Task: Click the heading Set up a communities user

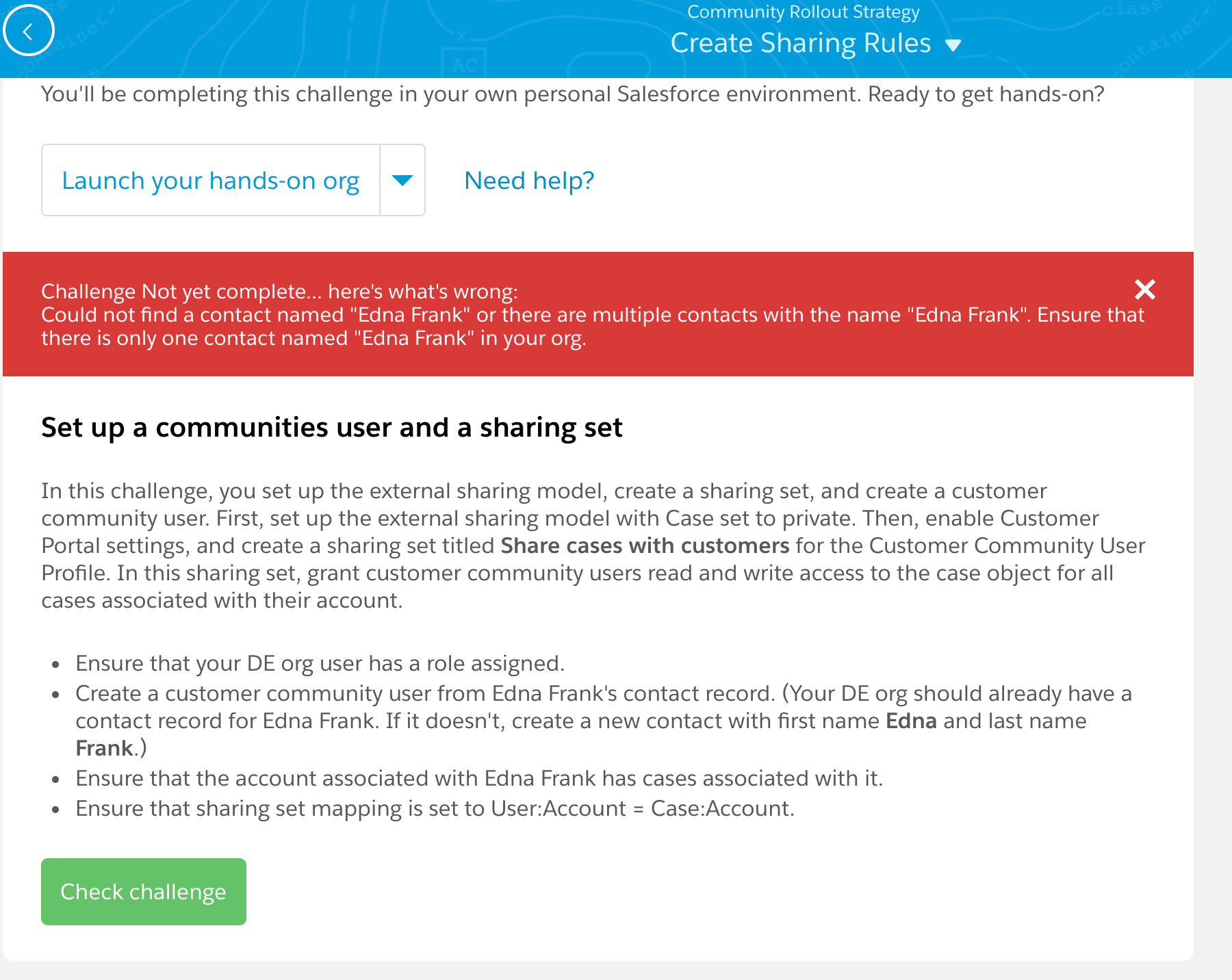Action: coord(332,427)
